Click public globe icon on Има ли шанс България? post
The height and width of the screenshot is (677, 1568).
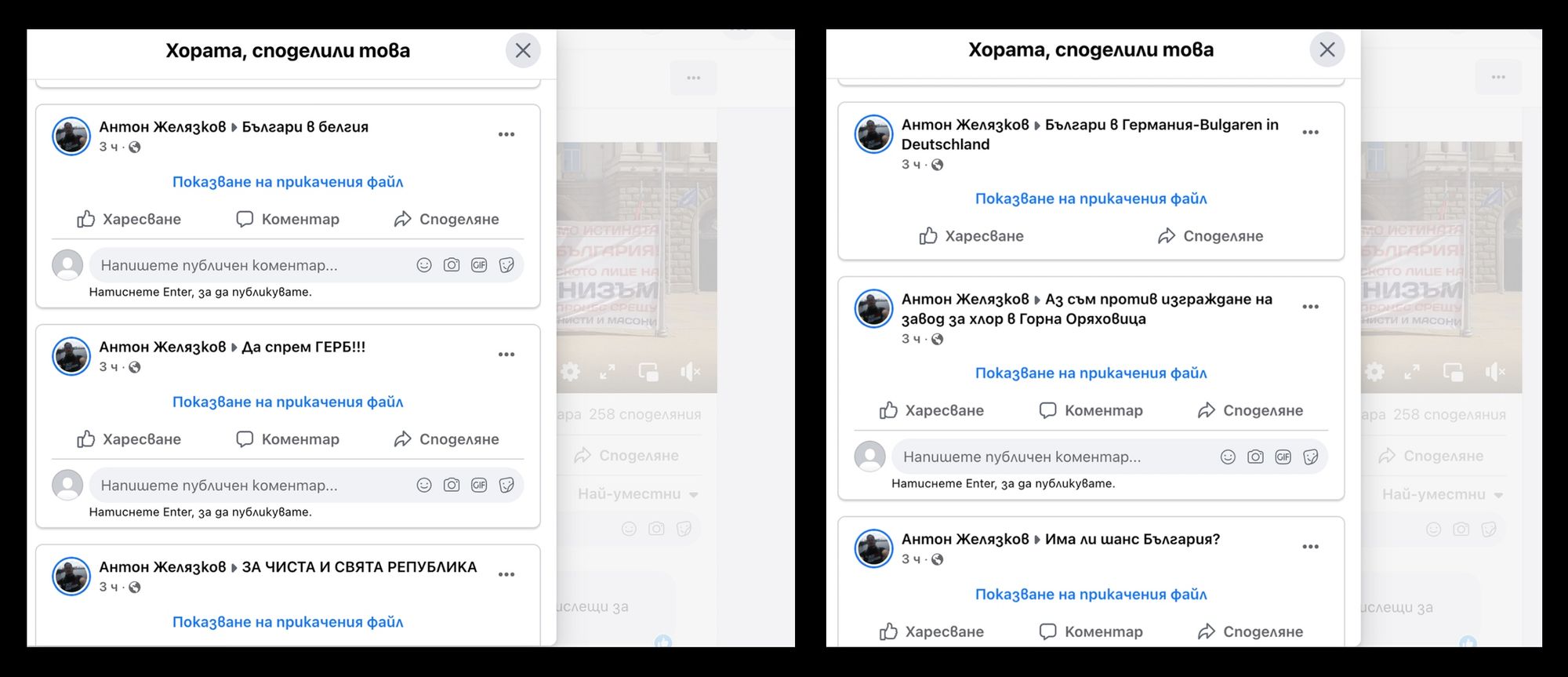[x=938, y=559]
